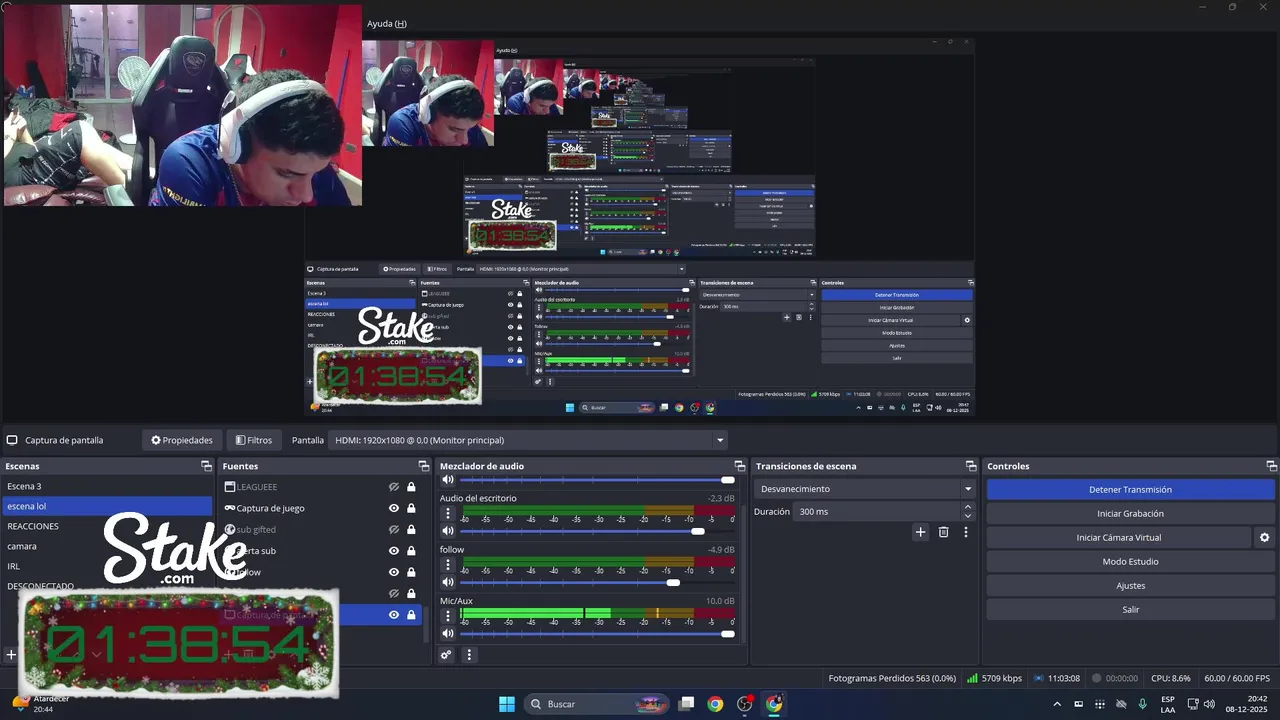The width and height of the screenshot is (1280, 720).
Task: Click the Audio del escritorio volume slider handle
Action: 698,531
